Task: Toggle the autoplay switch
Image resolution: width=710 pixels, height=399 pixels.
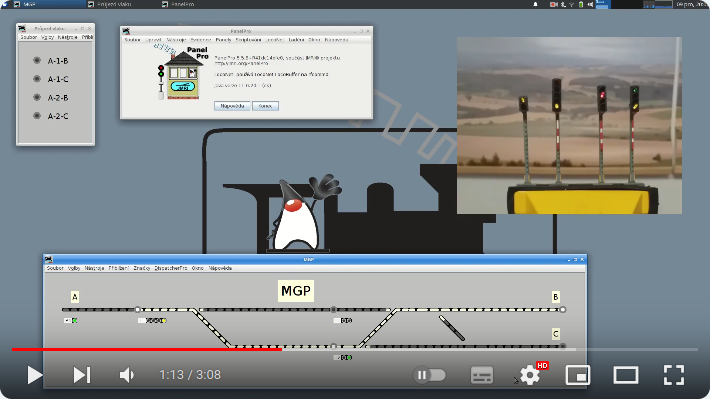Action: coord(429,375)
